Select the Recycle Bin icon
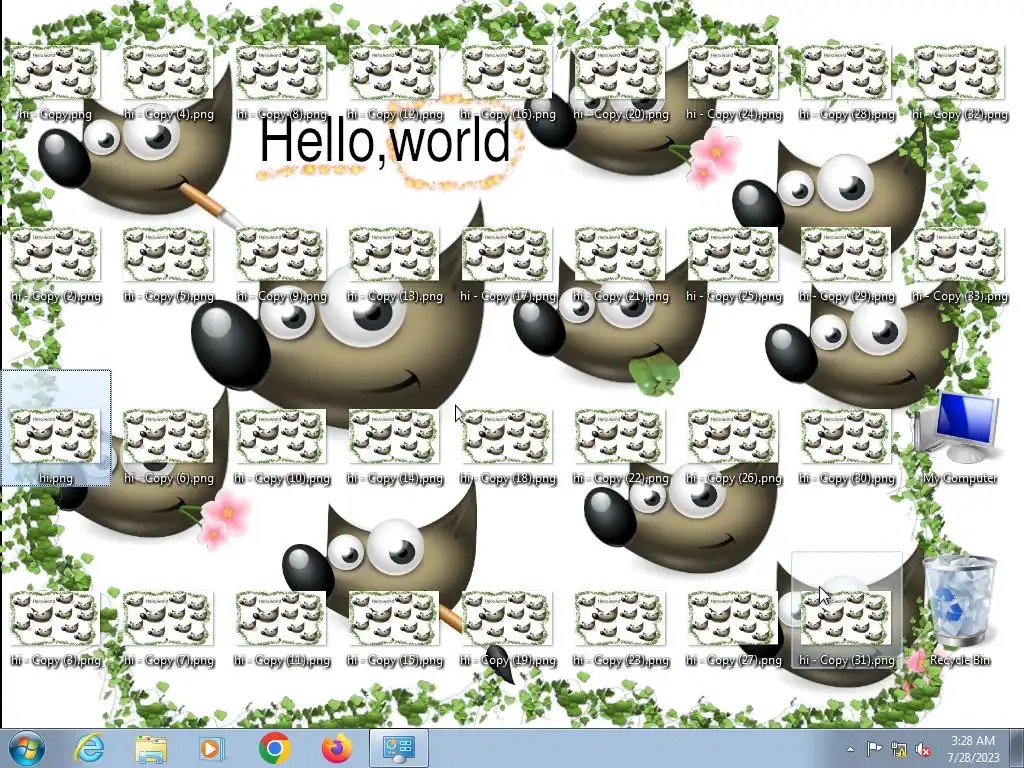Image resolution: width=1024 pixels, height=768 pixels. pyautogui.click(x=959, y=611)
